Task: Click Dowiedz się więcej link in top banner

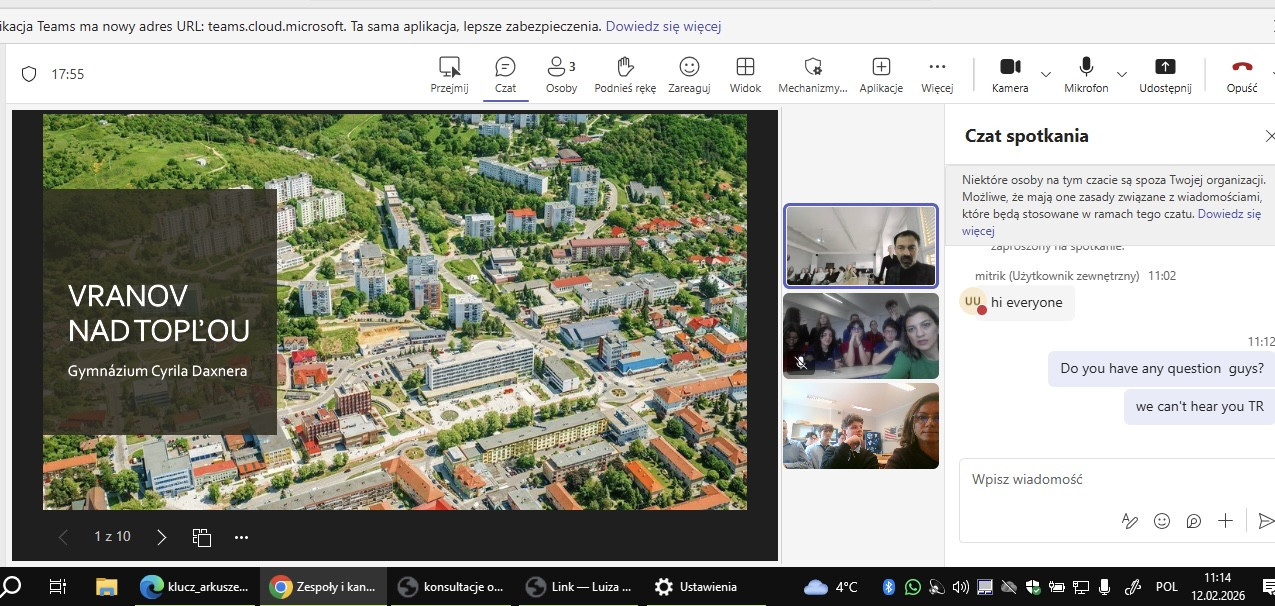Action: pos(663,27)
